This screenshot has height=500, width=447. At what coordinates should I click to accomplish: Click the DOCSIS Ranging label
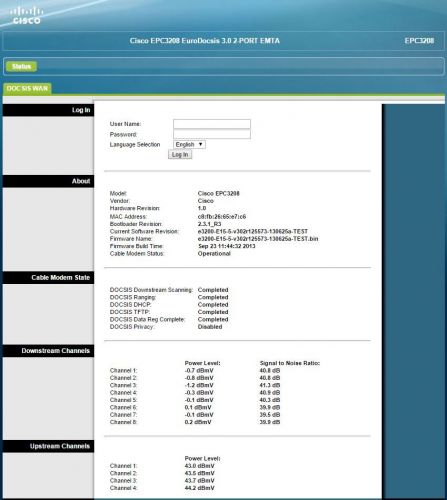[x=133, y=297]
